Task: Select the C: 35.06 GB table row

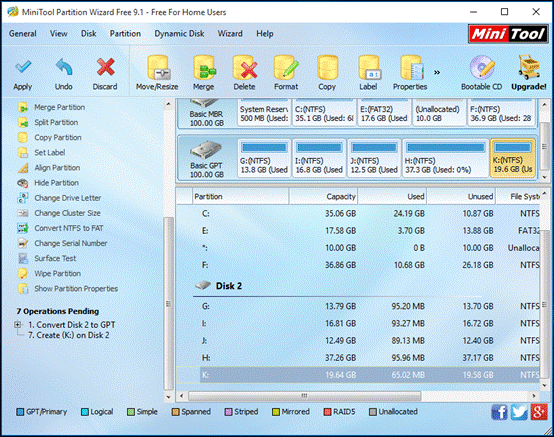Action: click(359, 214)
